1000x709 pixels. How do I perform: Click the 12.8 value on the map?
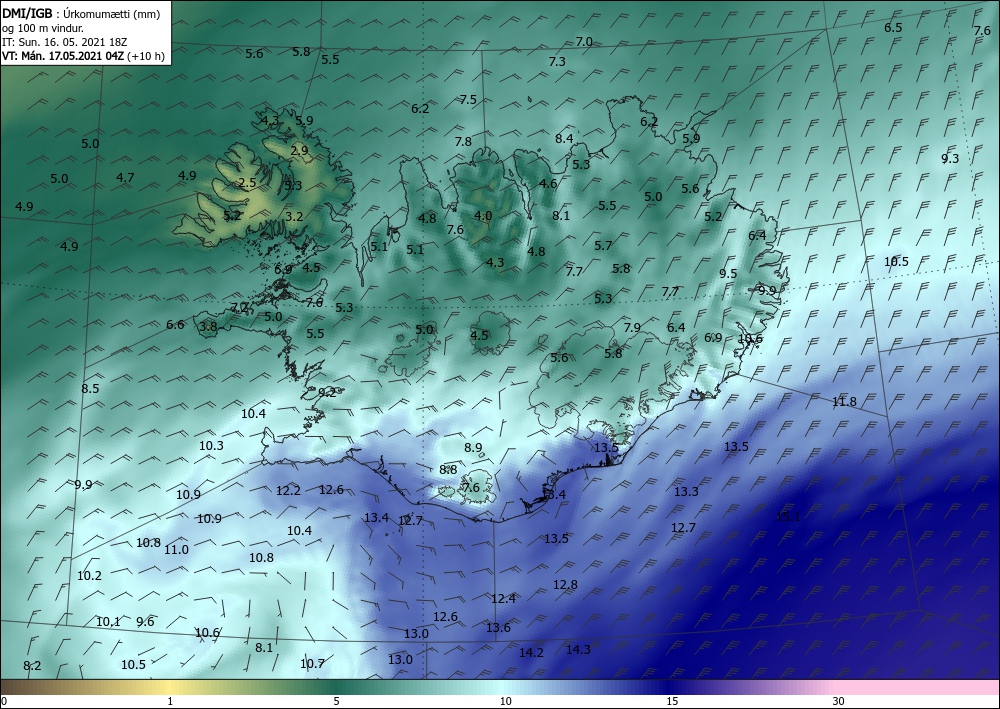(565, 585)
